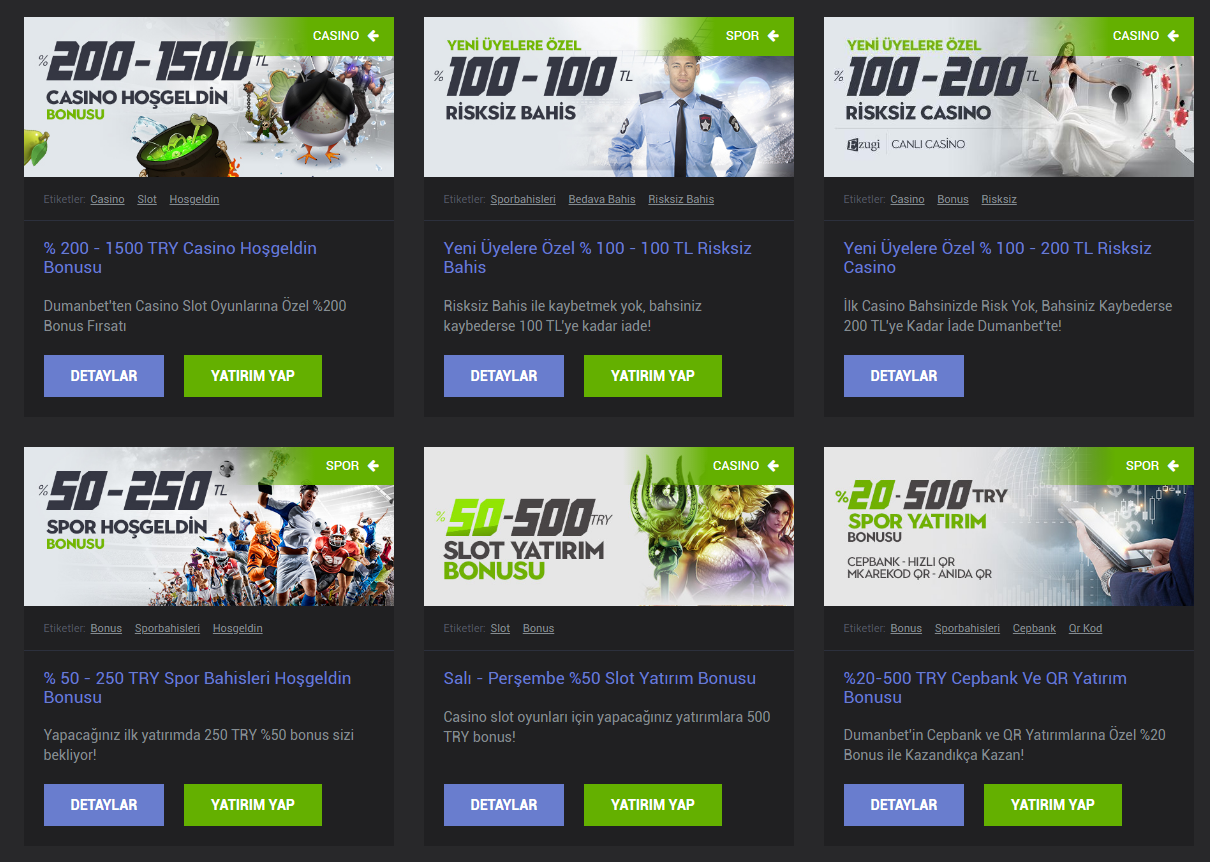1210x862 pixels.
Task: Click YATIRIM YAP for the Risksiz Bahis offer
Action: coord(653,376)
